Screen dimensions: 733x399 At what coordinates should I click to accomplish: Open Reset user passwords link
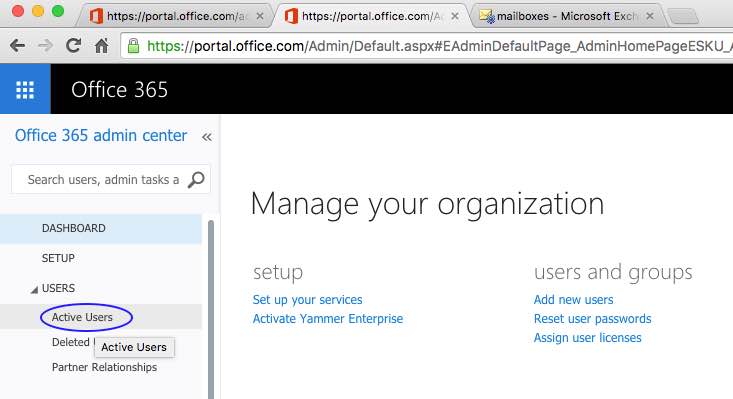(x=592, y=319)
